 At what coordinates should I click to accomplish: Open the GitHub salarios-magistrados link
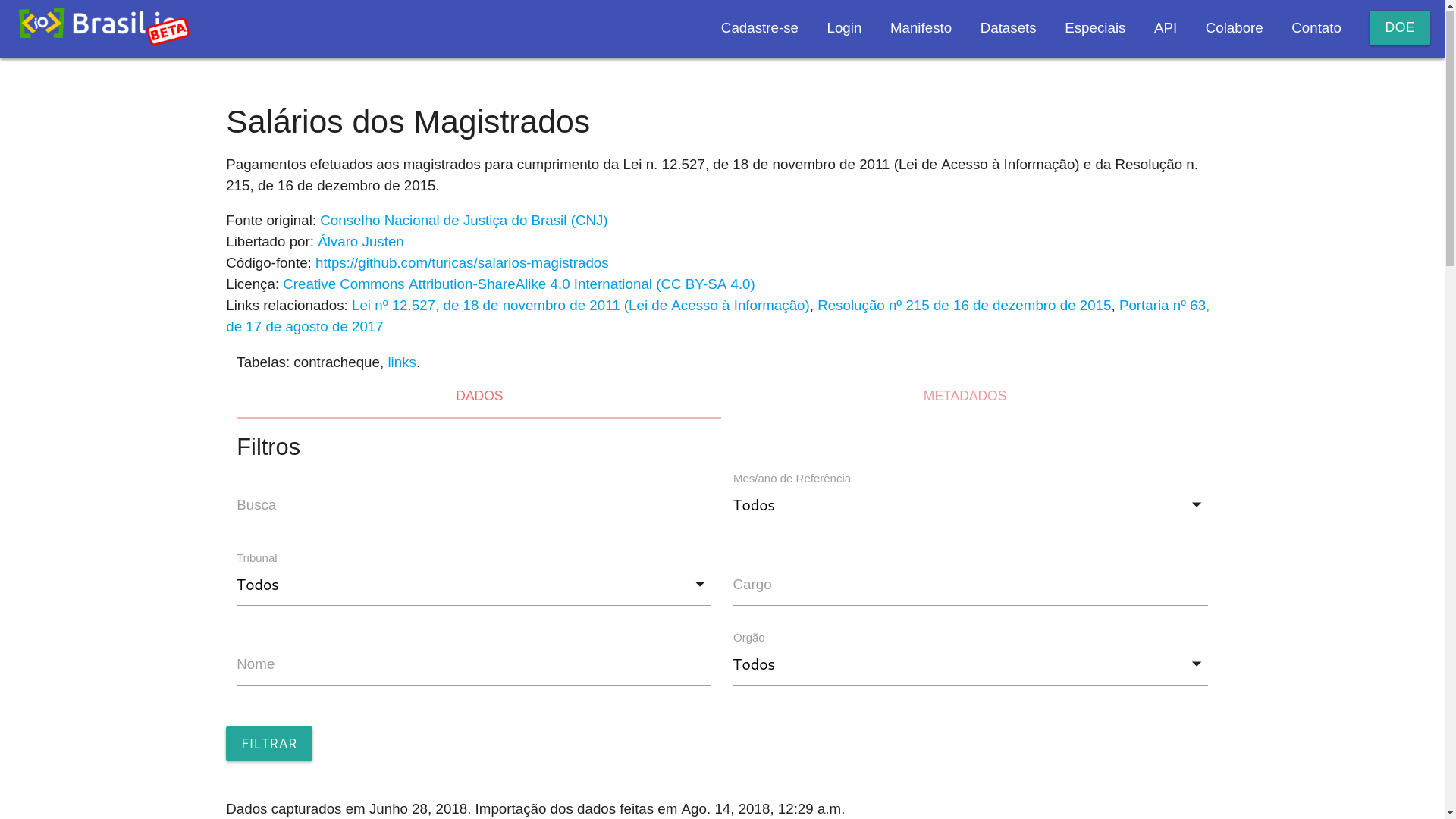pyautogui.click(x=461, y=263)
